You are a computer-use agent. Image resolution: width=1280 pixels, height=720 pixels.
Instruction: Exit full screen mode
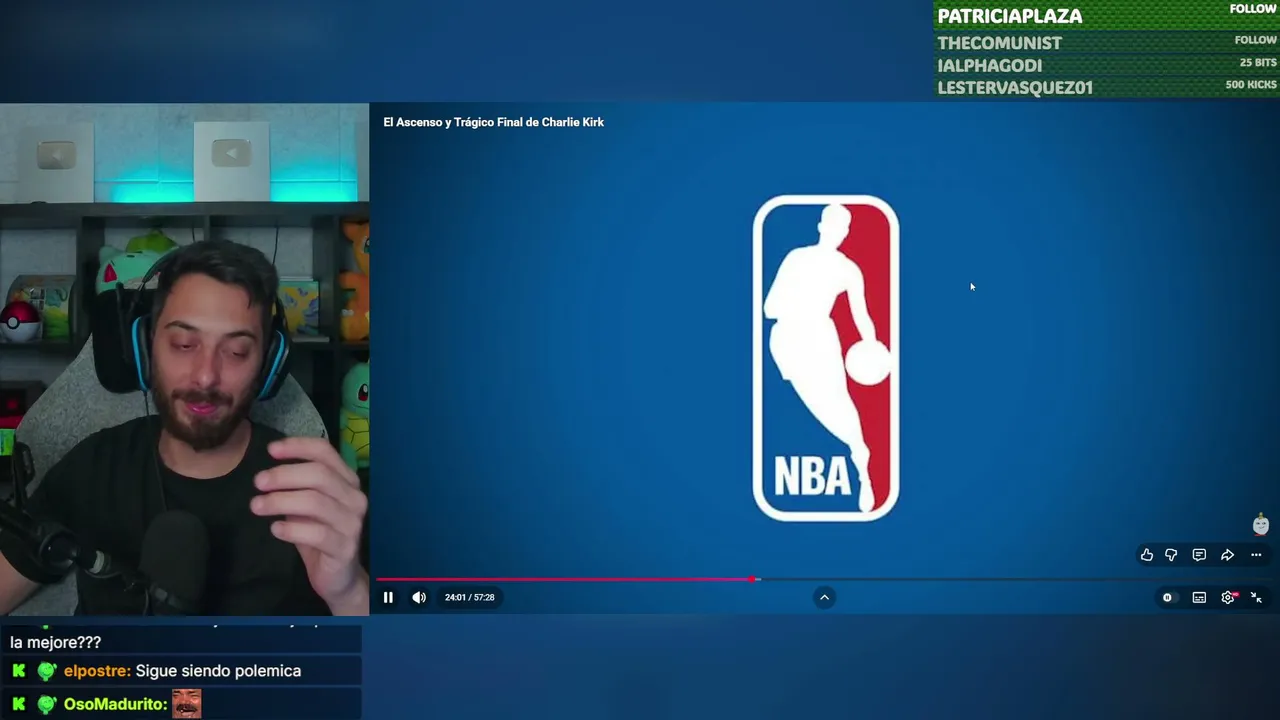click(x=1256, y=598)
